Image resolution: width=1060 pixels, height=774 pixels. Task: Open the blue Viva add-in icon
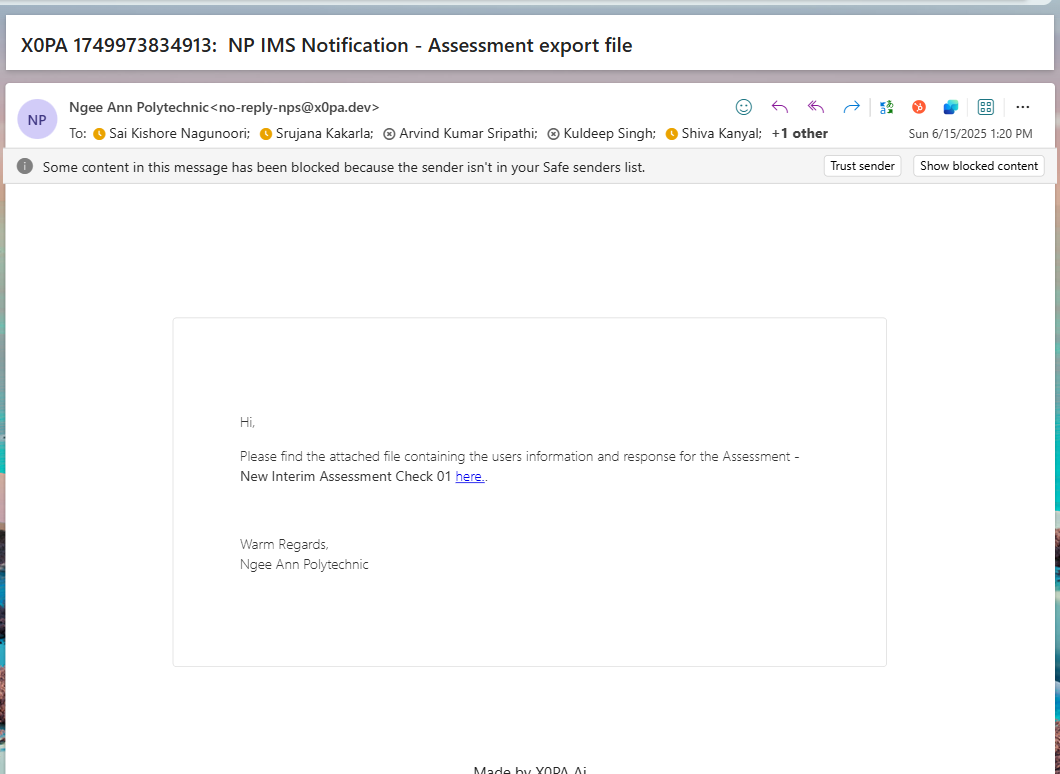coord(950,107)
